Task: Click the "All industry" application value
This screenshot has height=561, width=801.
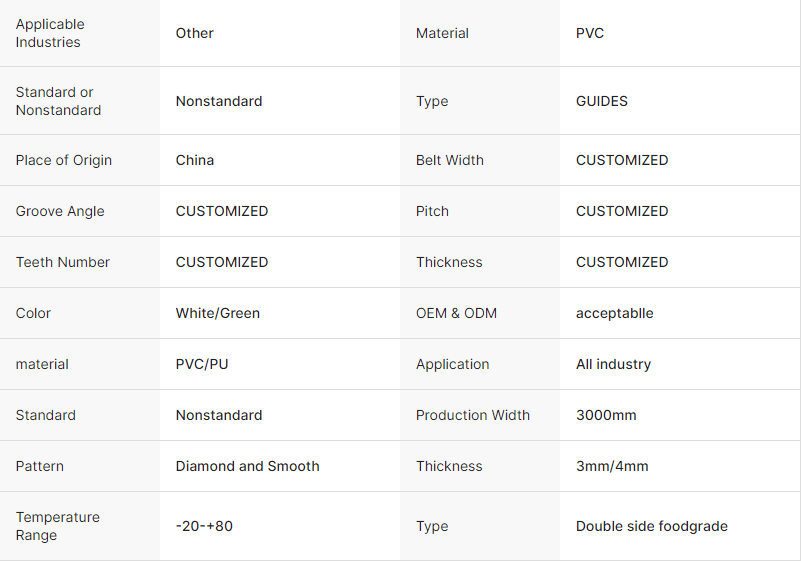Action: [613, 364]
